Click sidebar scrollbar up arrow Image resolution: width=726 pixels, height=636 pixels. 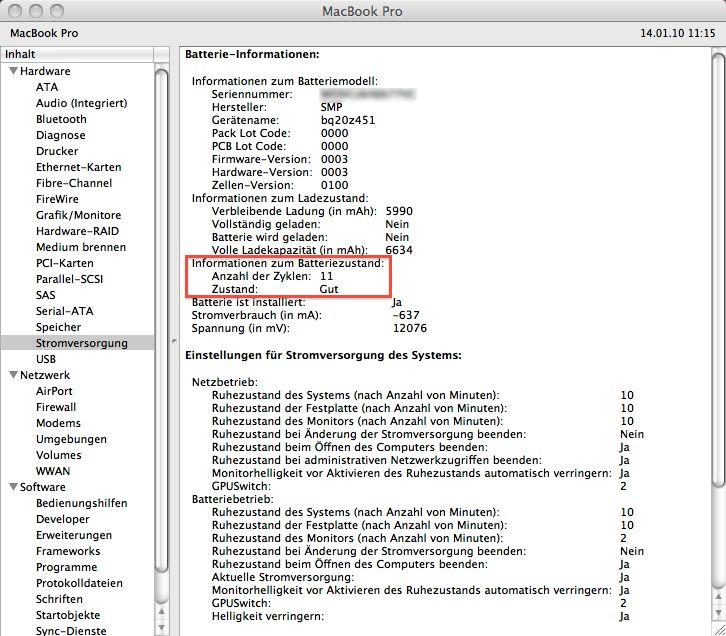pos(161,612)
